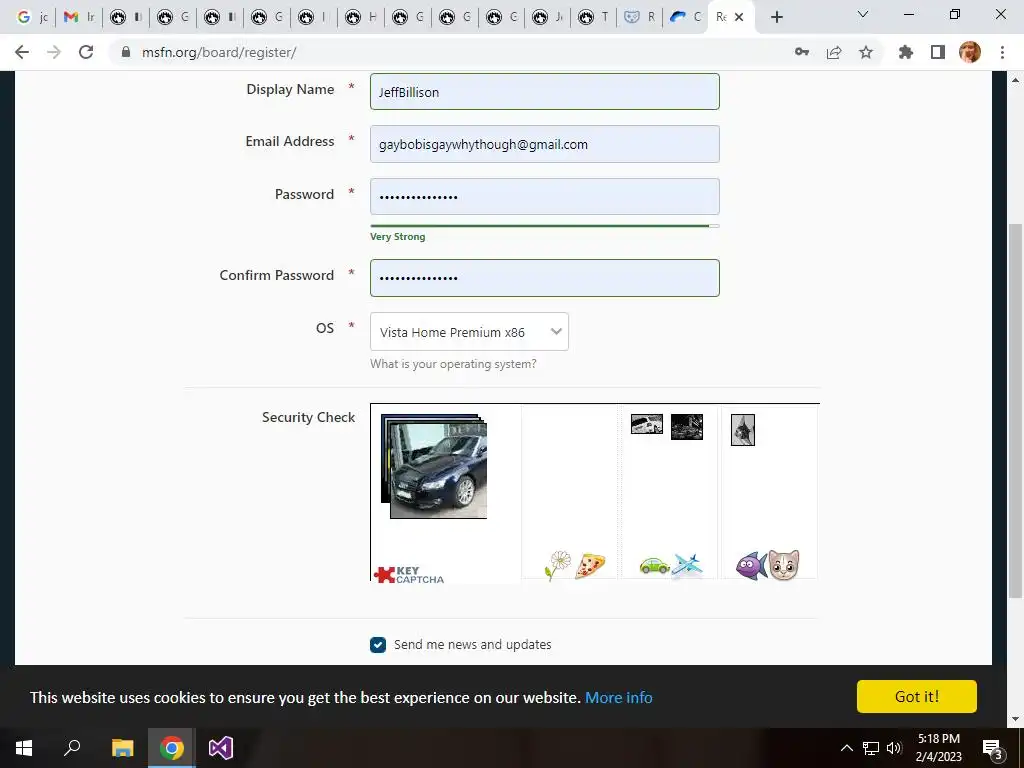The height and width of the screenshot is (768, 1024).
Task: Click the daisy flower captcha icon
Action: 558,565
